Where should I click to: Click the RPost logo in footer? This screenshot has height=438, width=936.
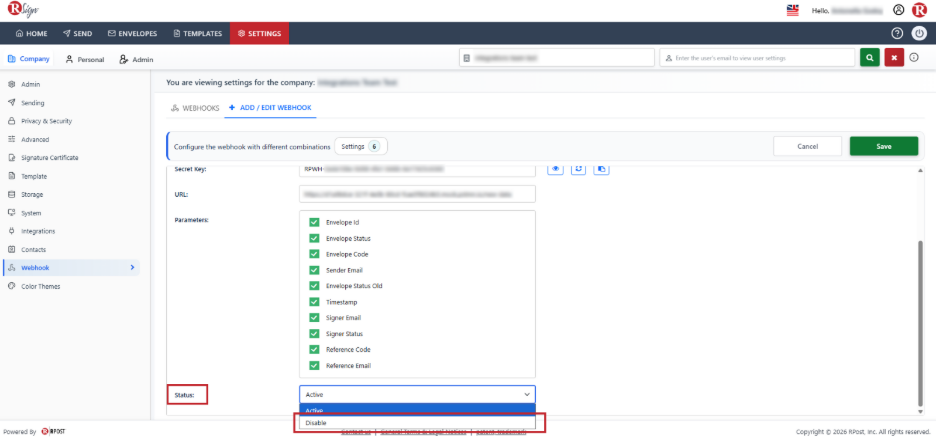click(53, 431)
